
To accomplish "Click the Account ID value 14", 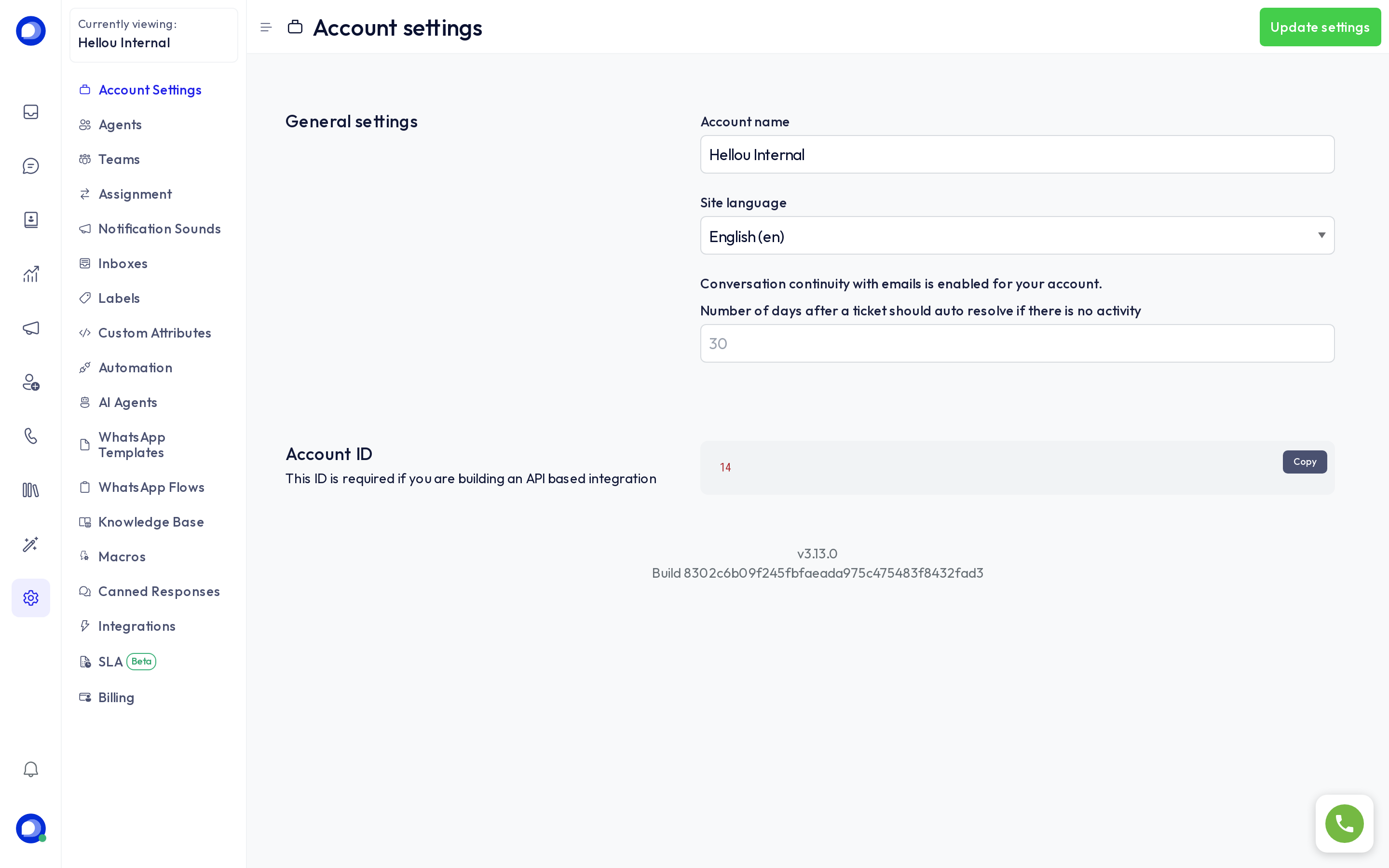I will 725,468.
